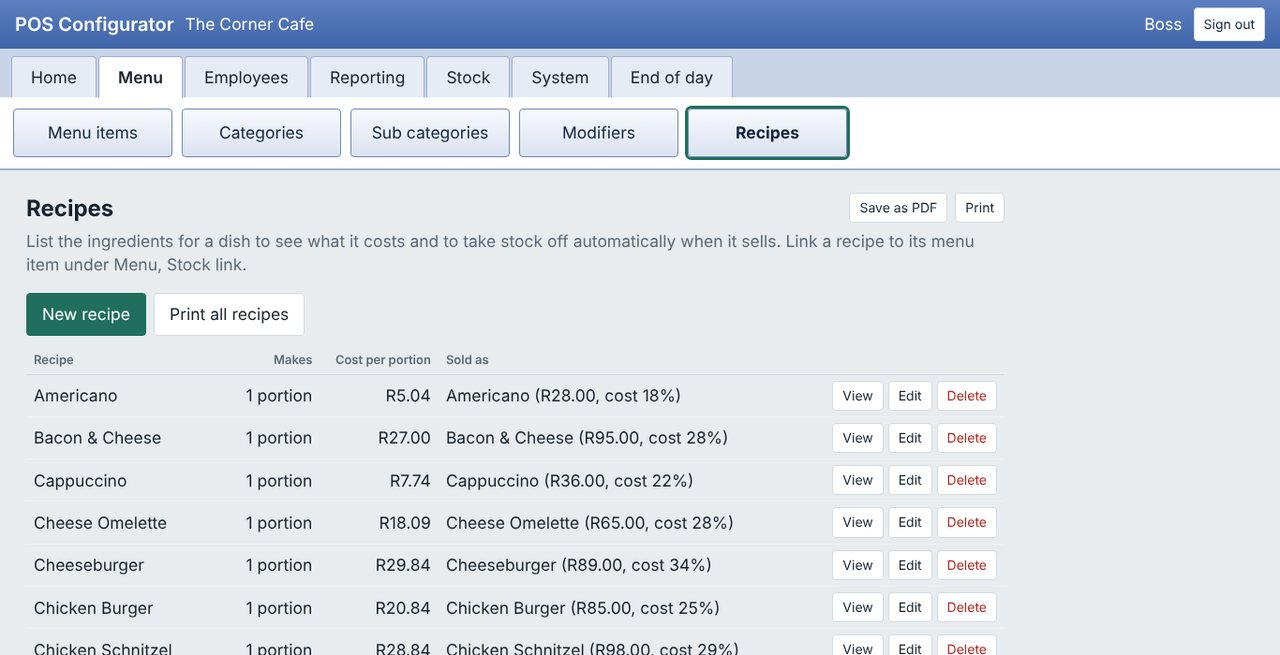Delete the Chicken Burger recipe
This screenshot has width=1280, height=655.
967,607
